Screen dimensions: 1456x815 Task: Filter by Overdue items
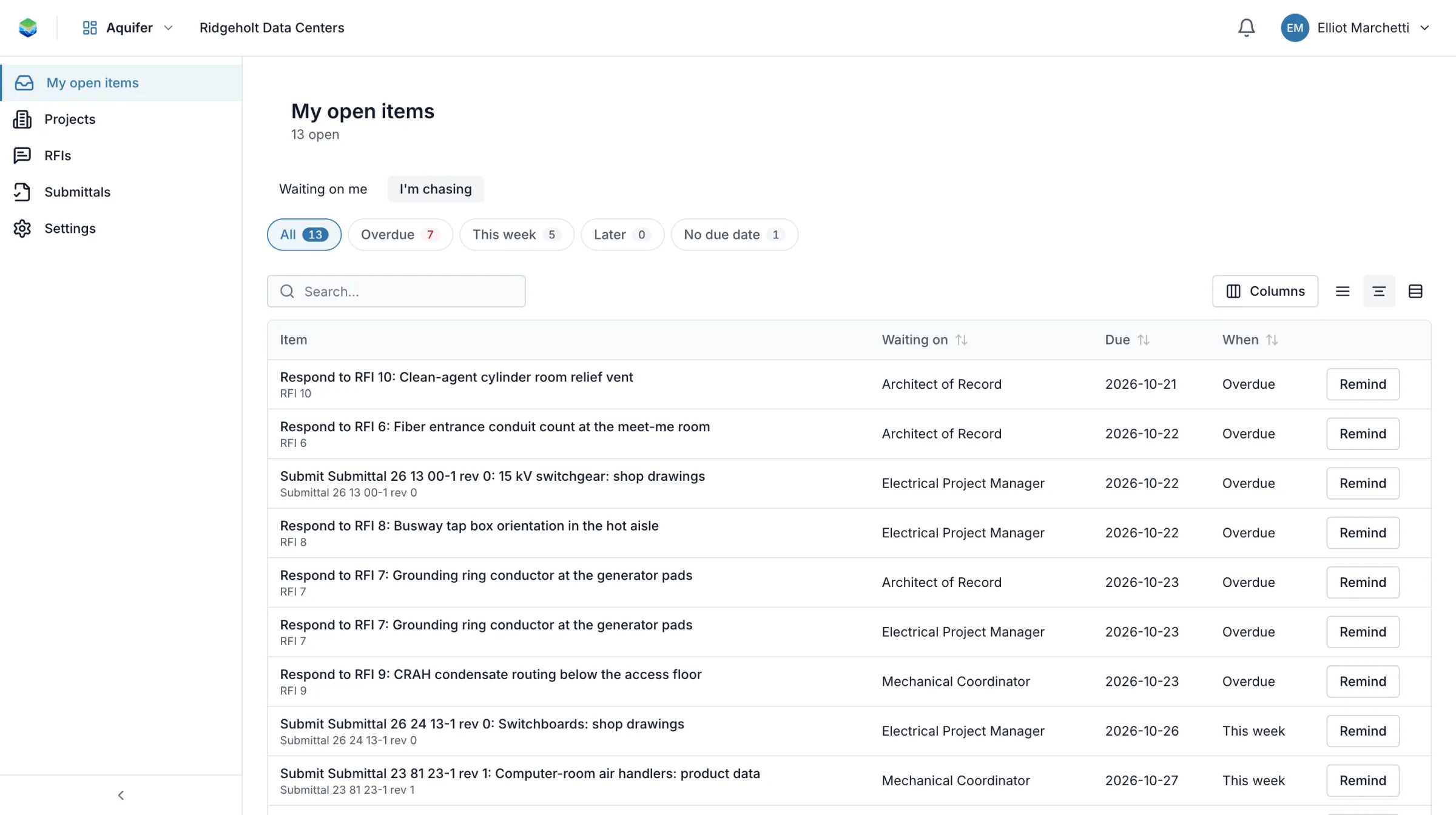(400, 235)
